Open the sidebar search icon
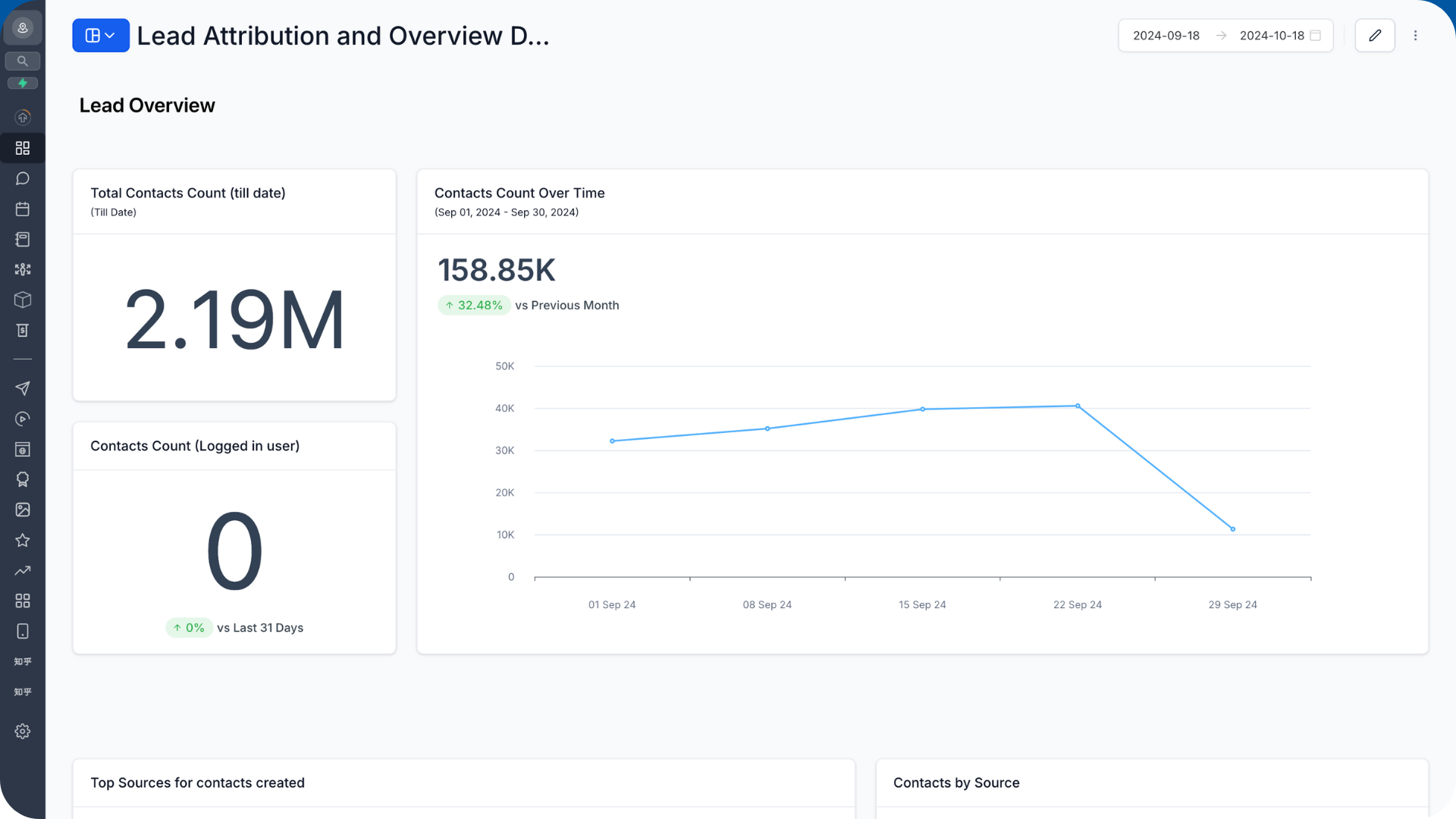Viewport: 1456px width, 819px height. (x=23, y=61)
